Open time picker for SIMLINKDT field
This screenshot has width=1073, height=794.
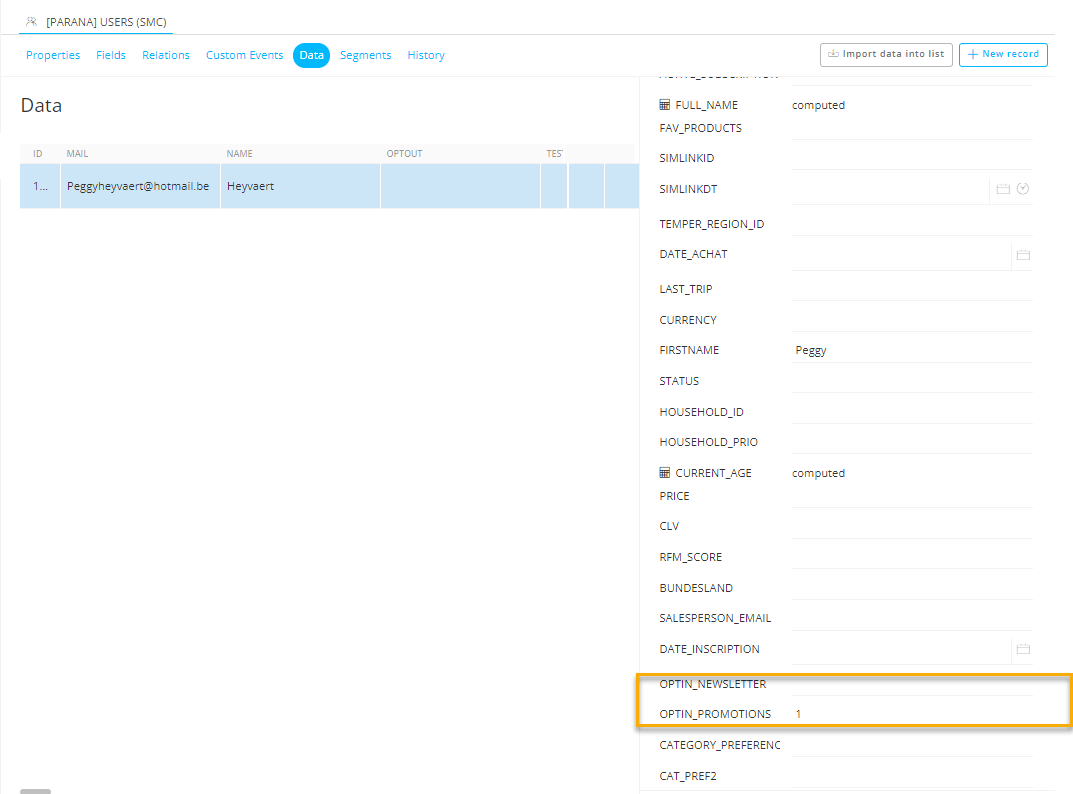pyautogui.click(x=1023, y=189)
